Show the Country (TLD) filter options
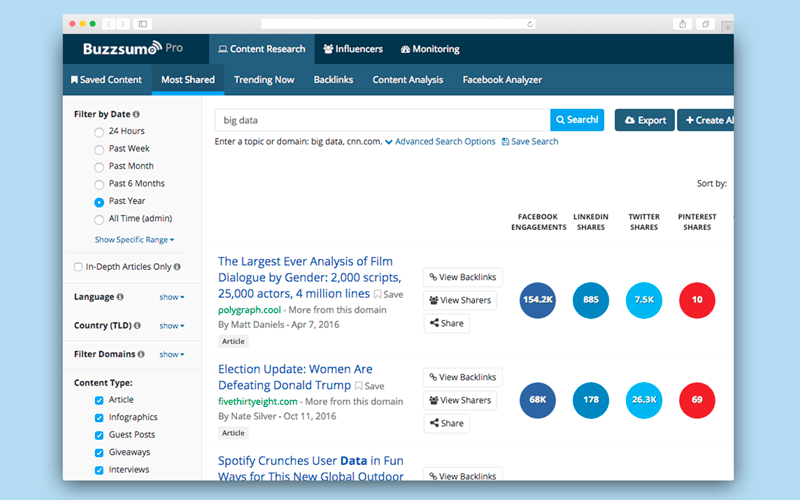 click(x=172, y=326)
